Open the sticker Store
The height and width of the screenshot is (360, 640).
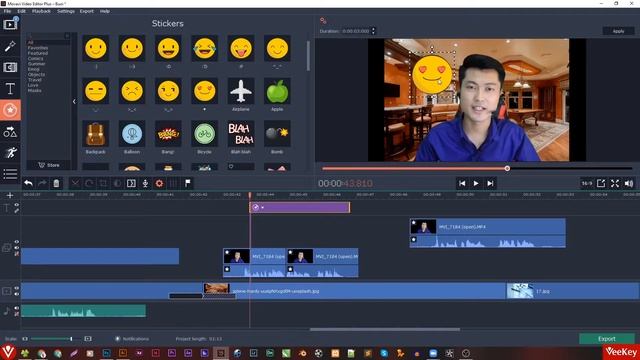49,165
